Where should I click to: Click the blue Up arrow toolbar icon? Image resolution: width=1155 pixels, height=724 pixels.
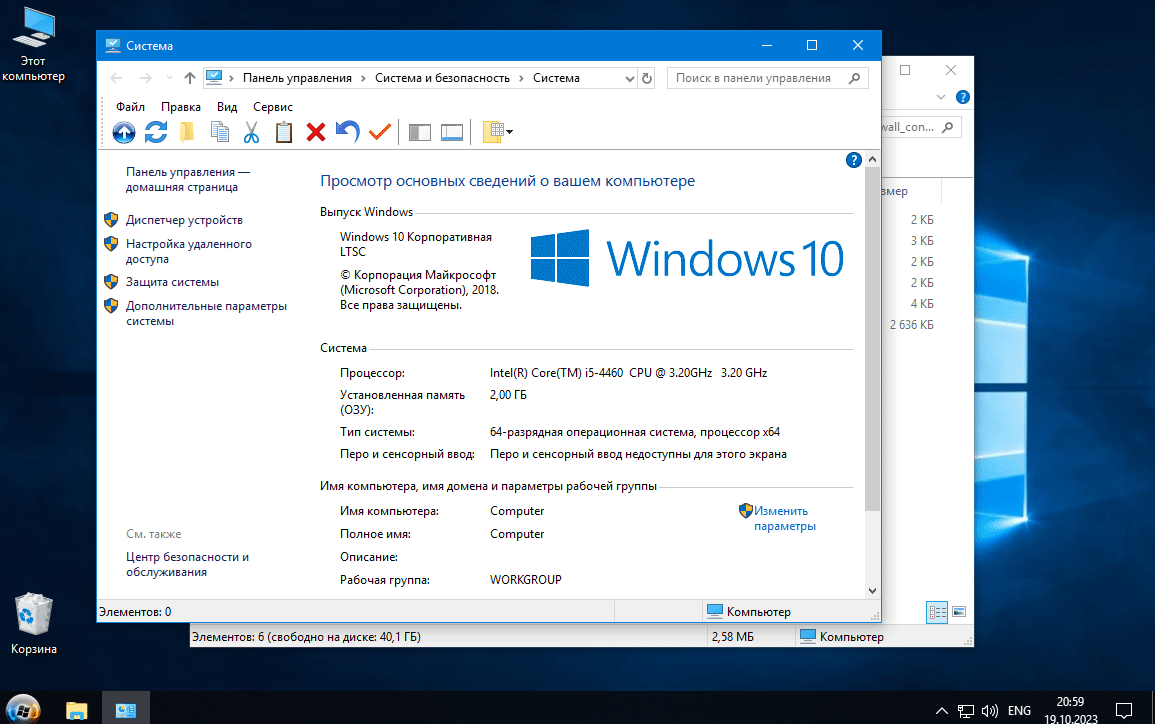coord(124,132)
